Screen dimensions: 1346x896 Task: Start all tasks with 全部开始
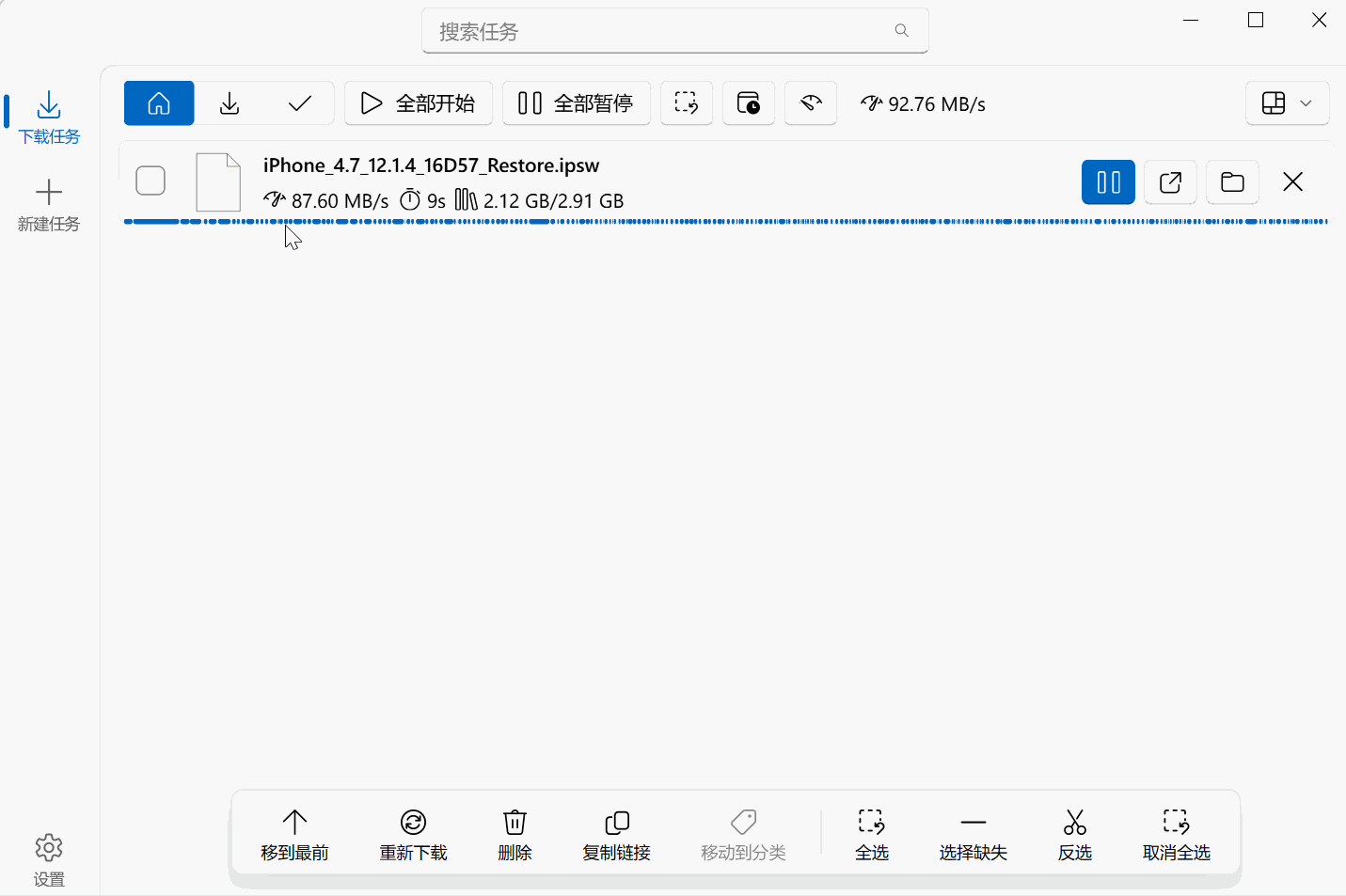(x=419, y=103)
